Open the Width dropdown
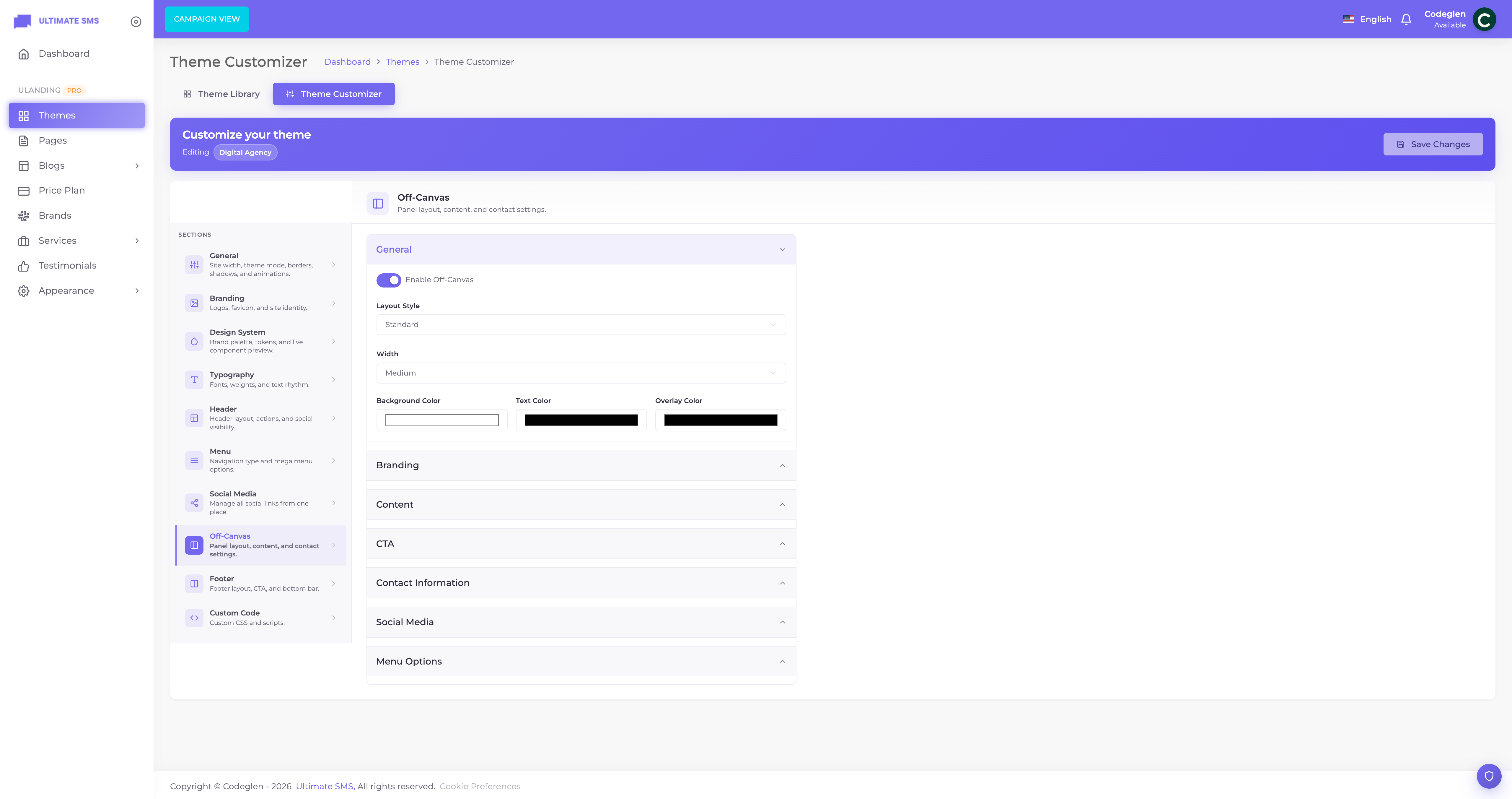Image resolution: width=1512 pixels, height=799 pixels. click(x=581, y=373)
